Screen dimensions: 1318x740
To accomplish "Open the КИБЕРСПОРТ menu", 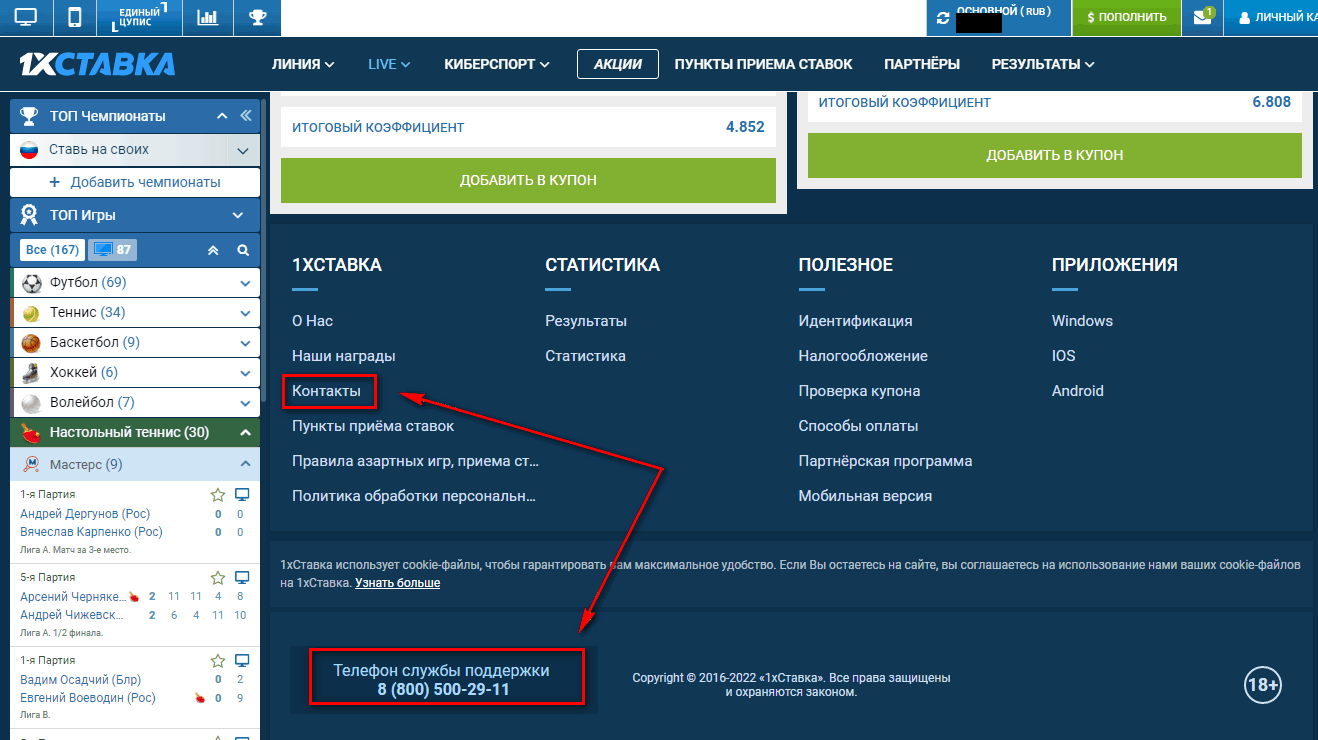I will (496, 64).
